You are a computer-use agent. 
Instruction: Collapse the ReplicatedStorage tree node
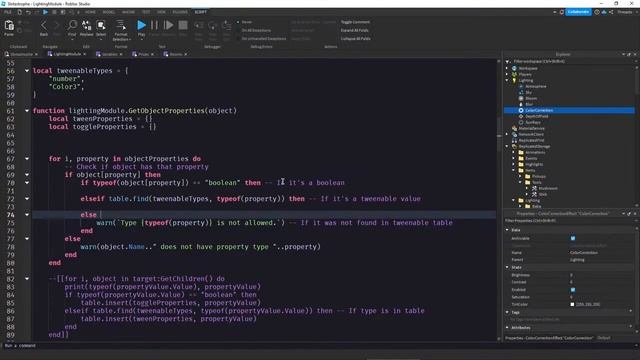coord(507,146)
